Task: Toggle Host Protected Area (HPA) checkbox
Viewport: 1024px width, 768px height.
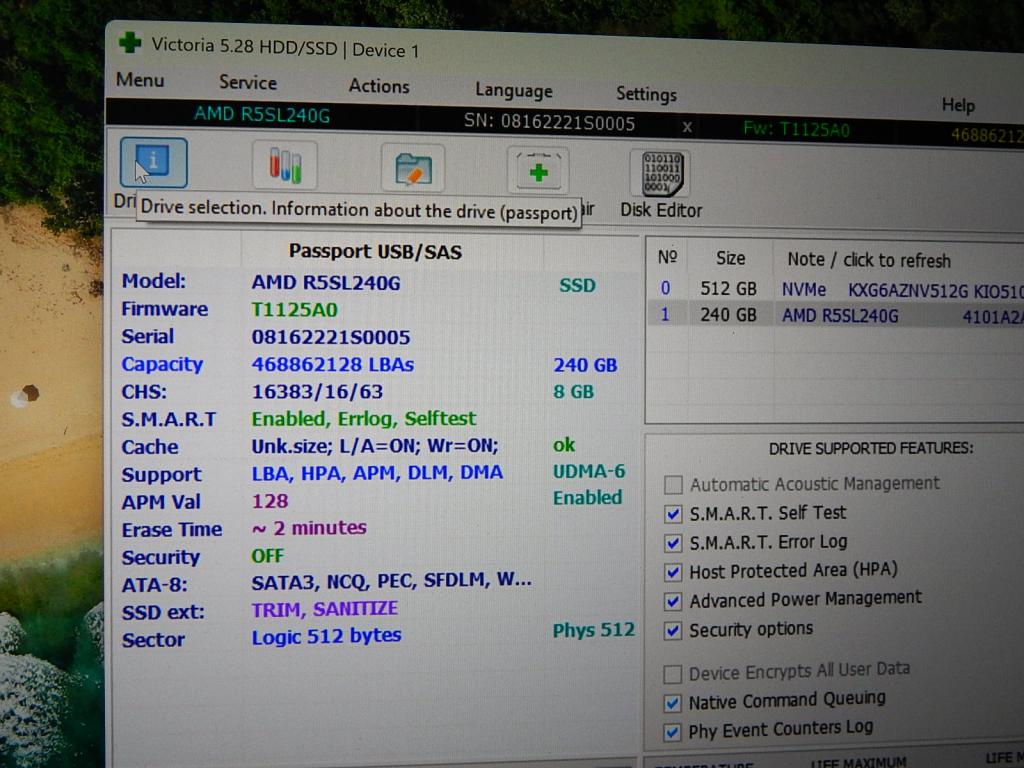Action: (x=673, y=572)
